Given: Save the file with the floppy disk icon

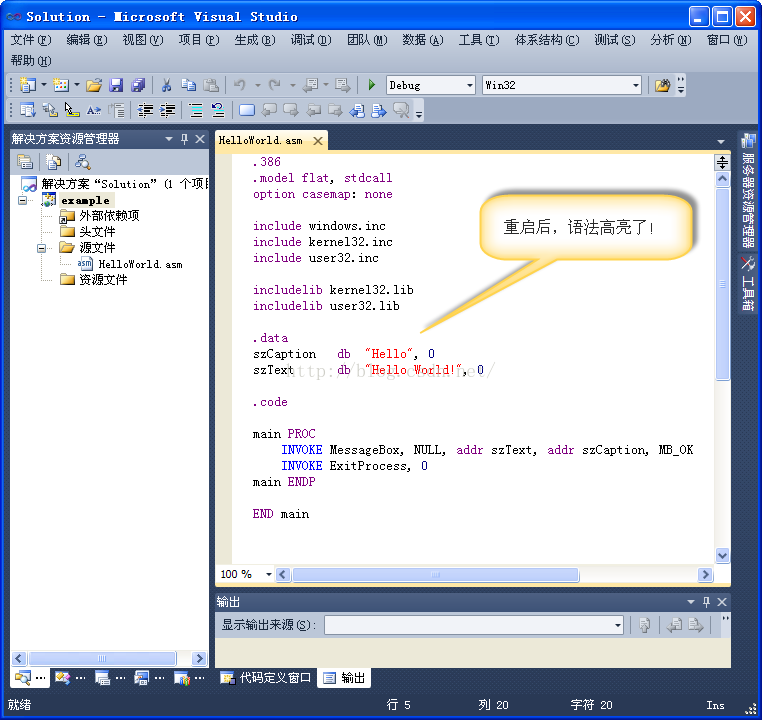Looking at the screenshot, I should (x=116, y=86).
